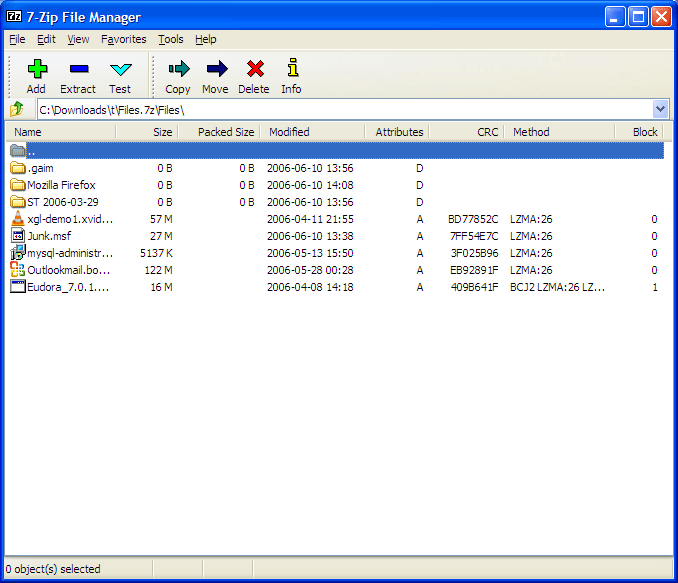Viewport: 678px width, 583px height.
Task: Click the method BCJ2 LZMA:26 LZ... cell
Action: (x=557, y=287)
